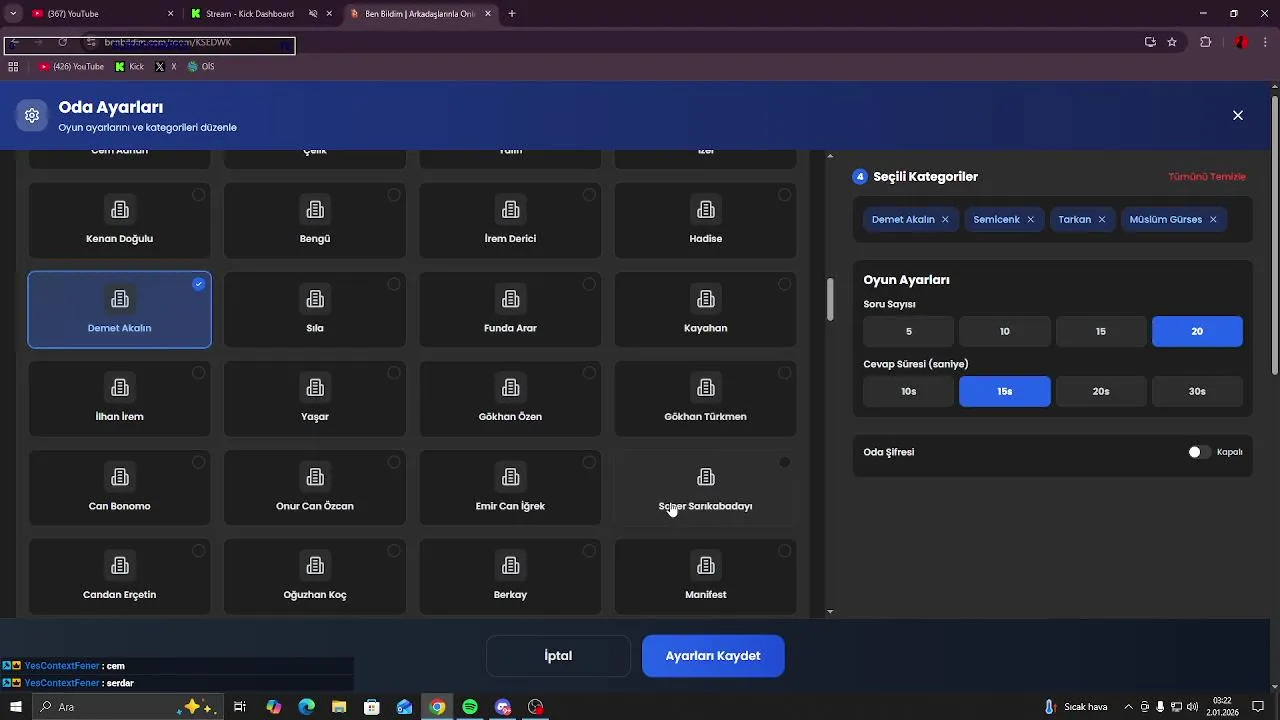Viewport: 1280px width, 720px height.
Task: Select the Manifest category card
Action: click(x=706, y=577)
